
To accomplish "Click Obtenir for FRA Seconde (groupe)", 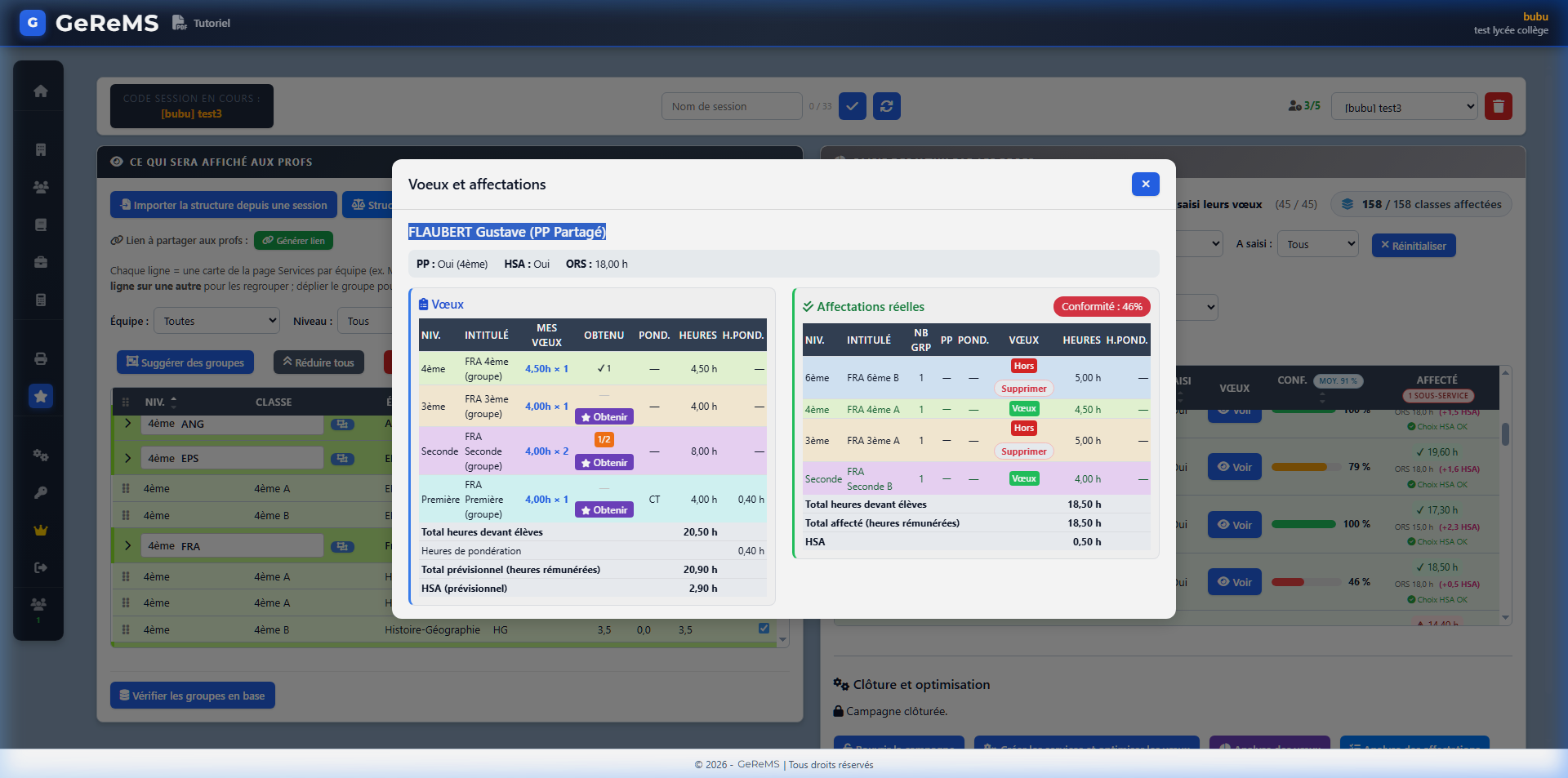I will [x=604, y=463].
